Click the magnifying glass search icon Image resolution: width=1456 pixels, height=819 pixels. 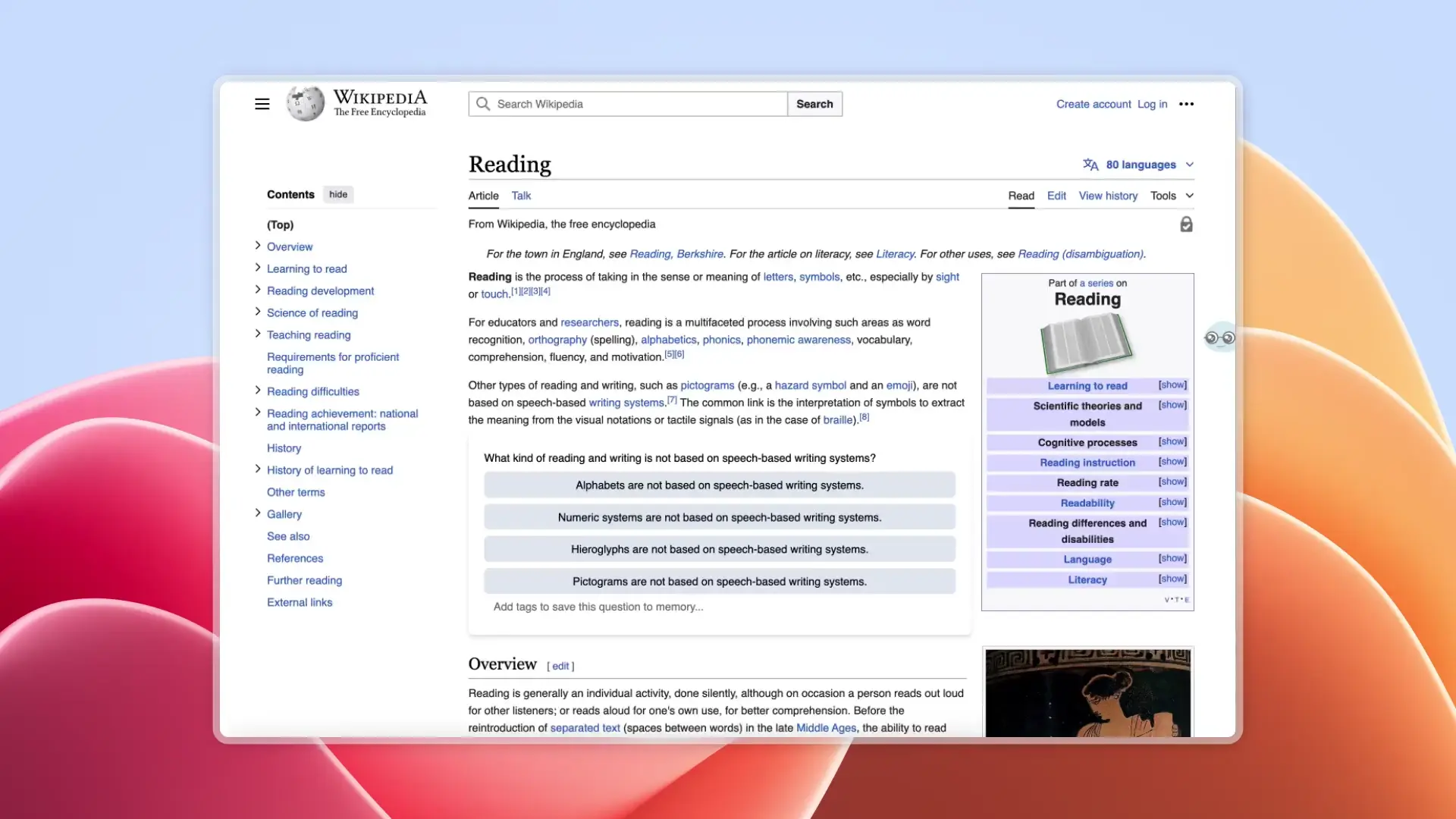(x=482, y=104)
